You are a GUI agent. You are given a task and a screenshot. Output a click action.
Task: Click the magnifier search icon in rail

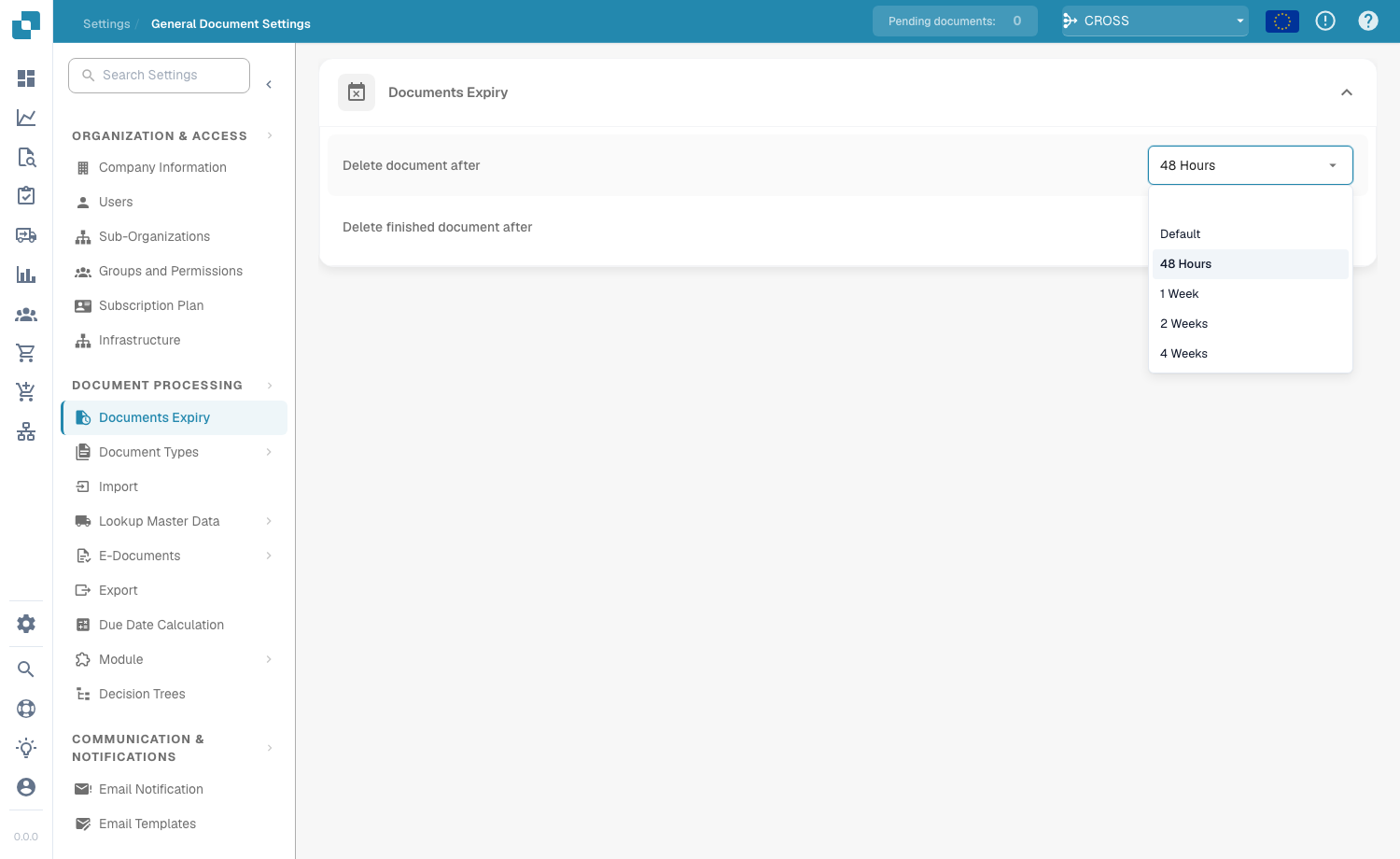(x=26, y=669)
